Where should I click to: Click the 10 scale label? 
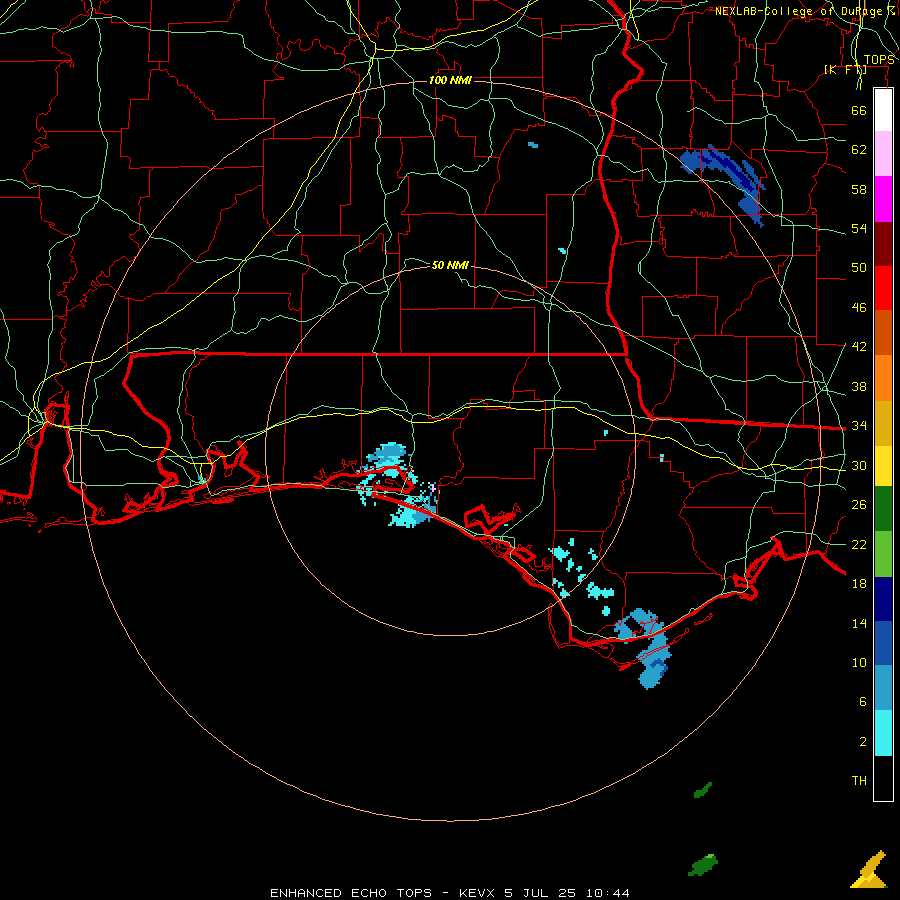[859, 663]
